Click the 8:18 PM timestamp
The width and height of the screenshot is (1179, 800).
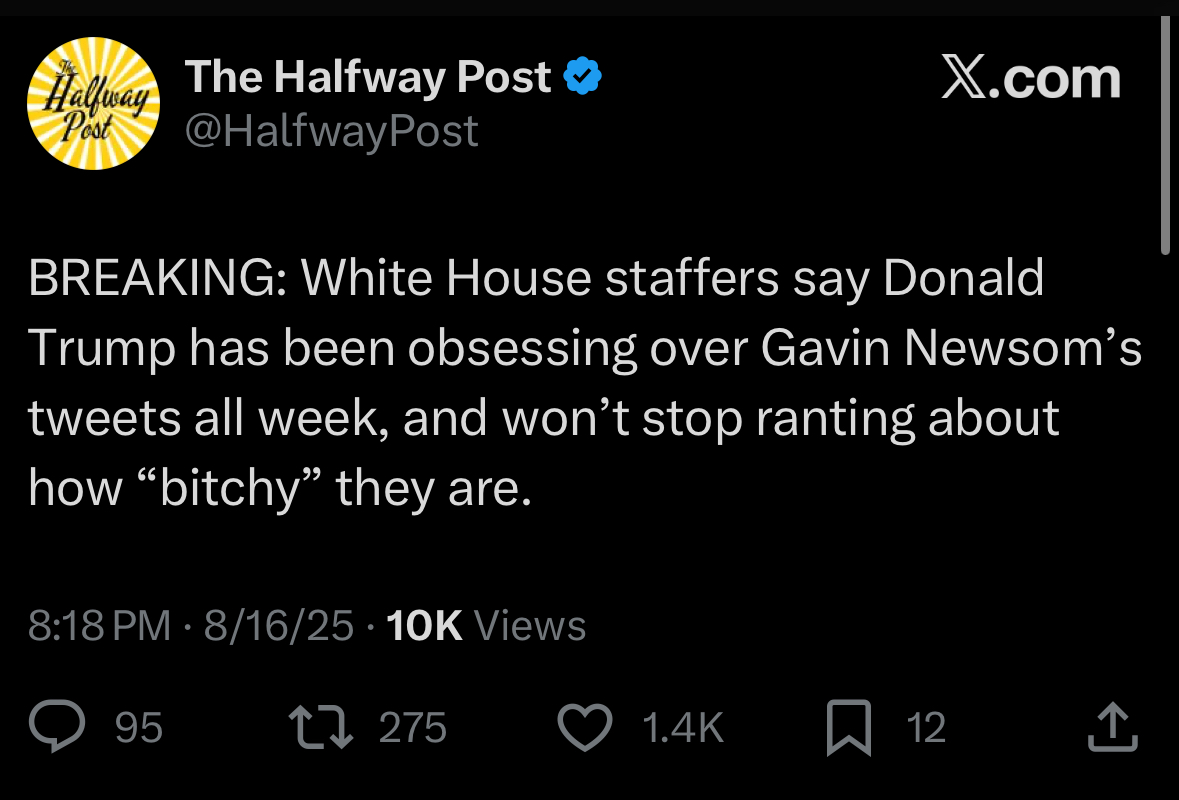(x=99, y=626)
